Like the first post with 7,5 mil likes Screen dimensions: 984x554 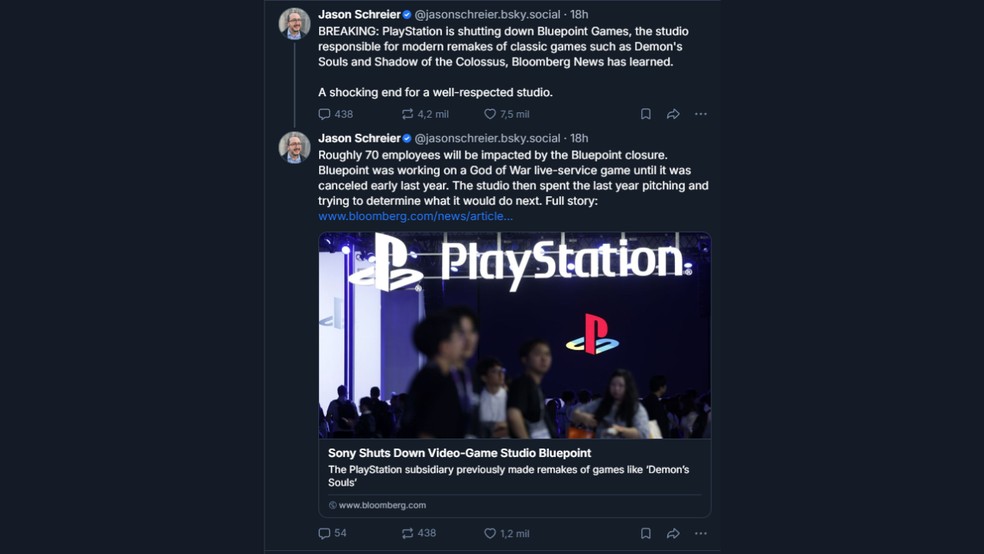pyautogui.click(x=490, y=114)
